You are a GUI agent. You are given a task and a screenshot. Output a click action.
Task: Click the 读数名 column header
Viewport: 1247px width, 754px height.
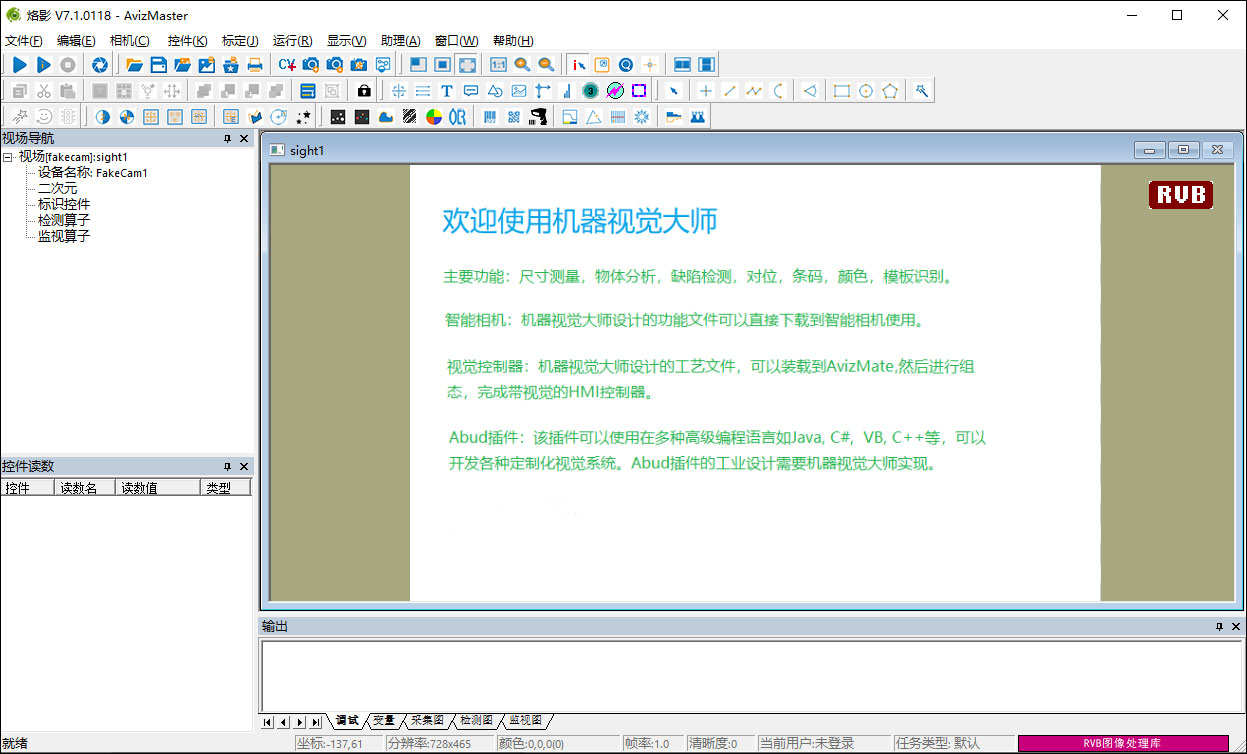(84, 488)
